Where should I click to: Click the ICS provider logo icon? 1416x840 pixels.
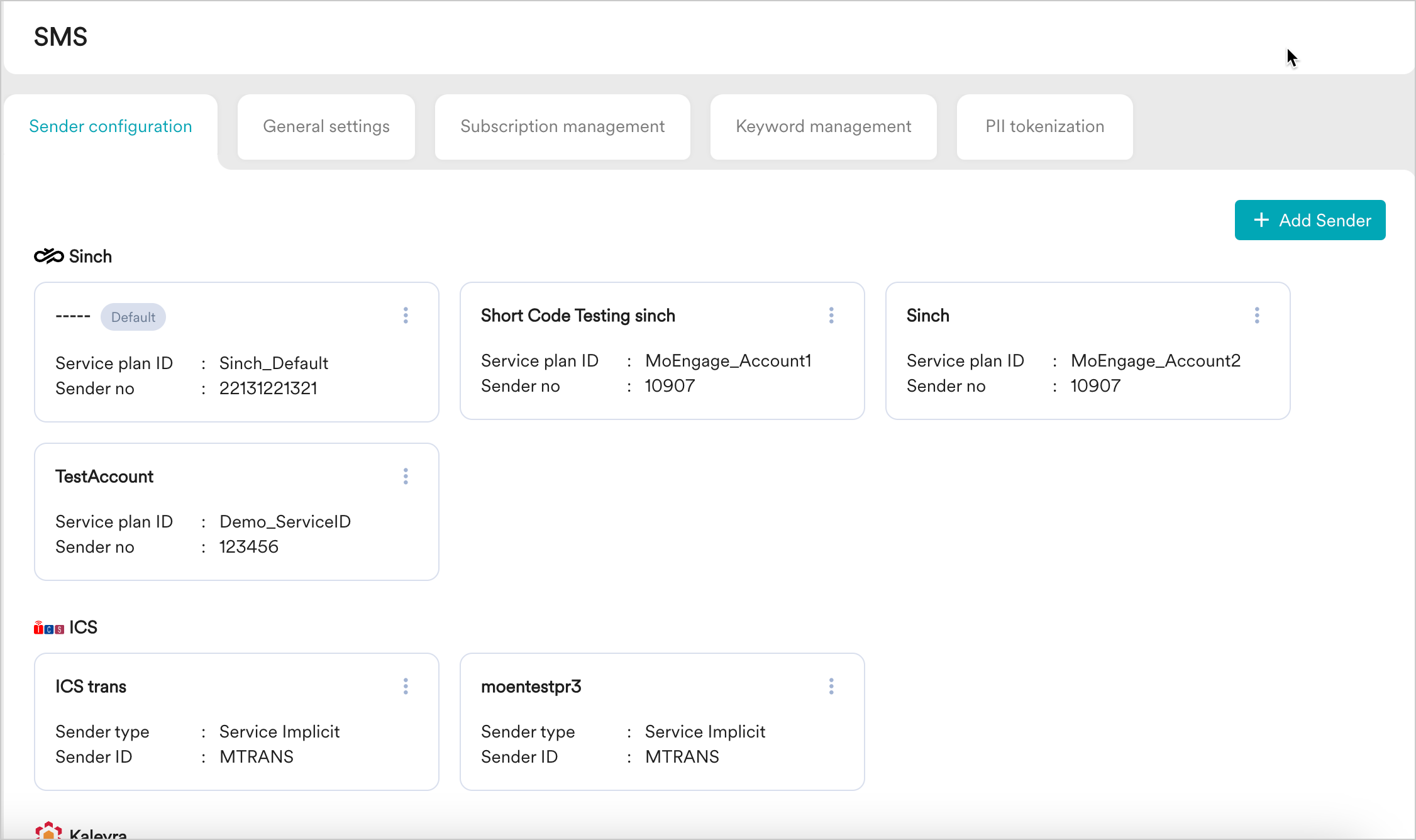point(49,627)
